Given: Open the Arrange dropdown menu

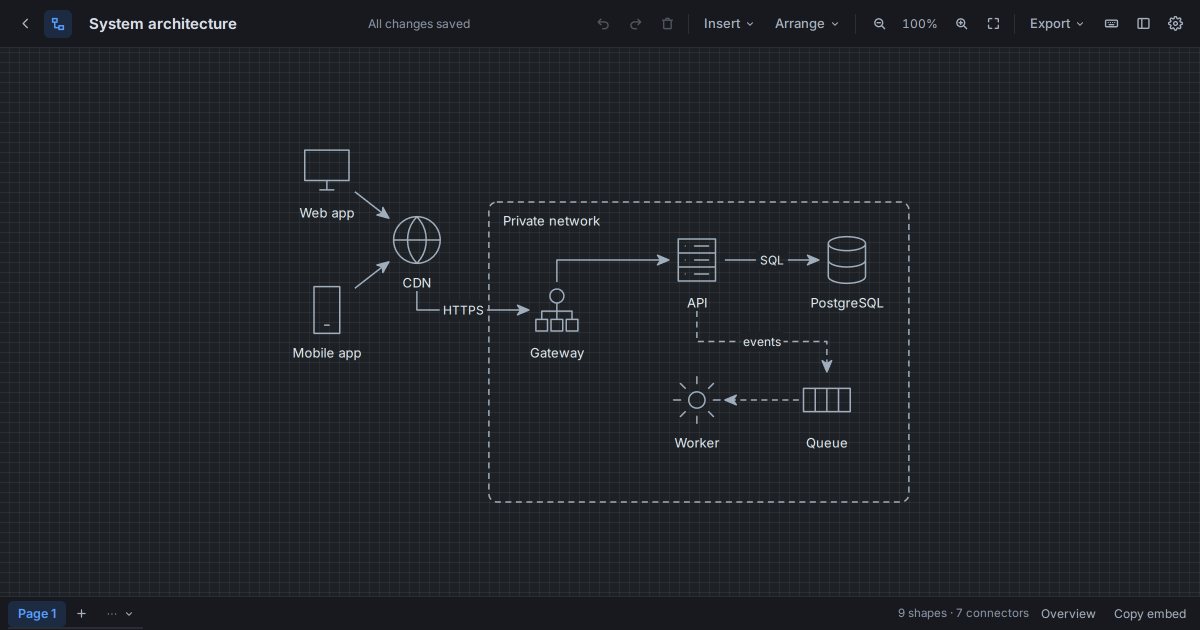Looking at the screenshot, I should pyautogui.click(x=807, y=23).
